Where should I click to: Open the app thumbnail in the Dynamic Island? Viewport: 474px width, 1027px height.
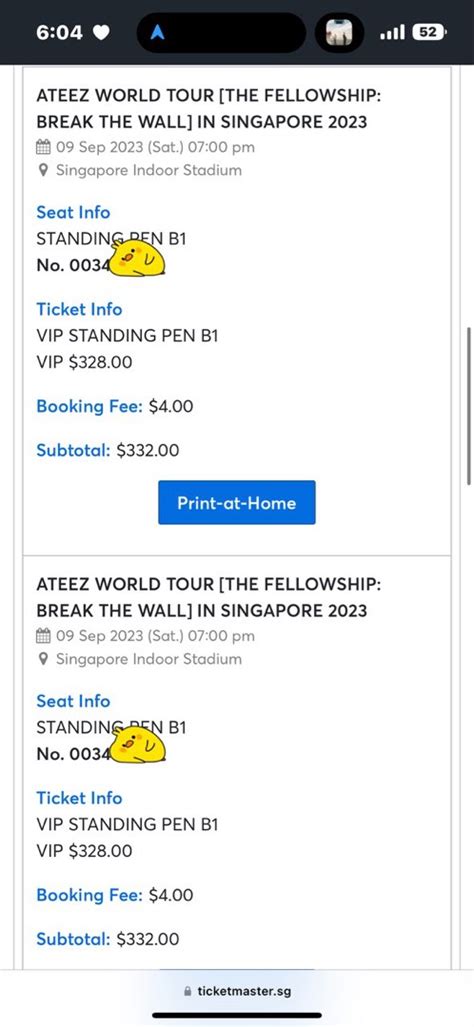click(x=339, y=32)
